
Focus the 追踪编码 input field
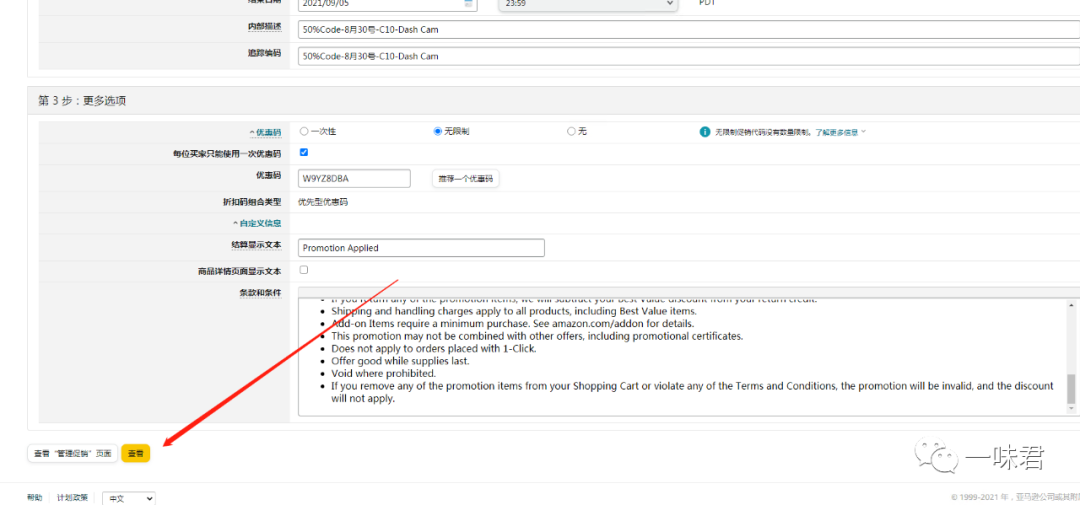[x=689, y=56]
